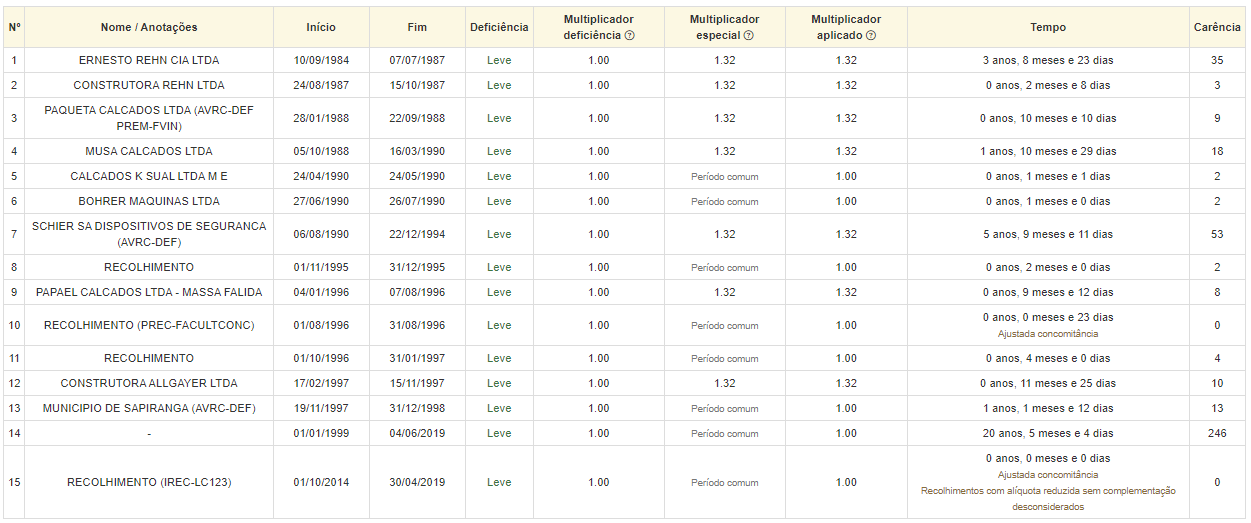This screenshot has height=523, width=1251.
Task: Click start date 01/11/1995
Action: (321, 267)
